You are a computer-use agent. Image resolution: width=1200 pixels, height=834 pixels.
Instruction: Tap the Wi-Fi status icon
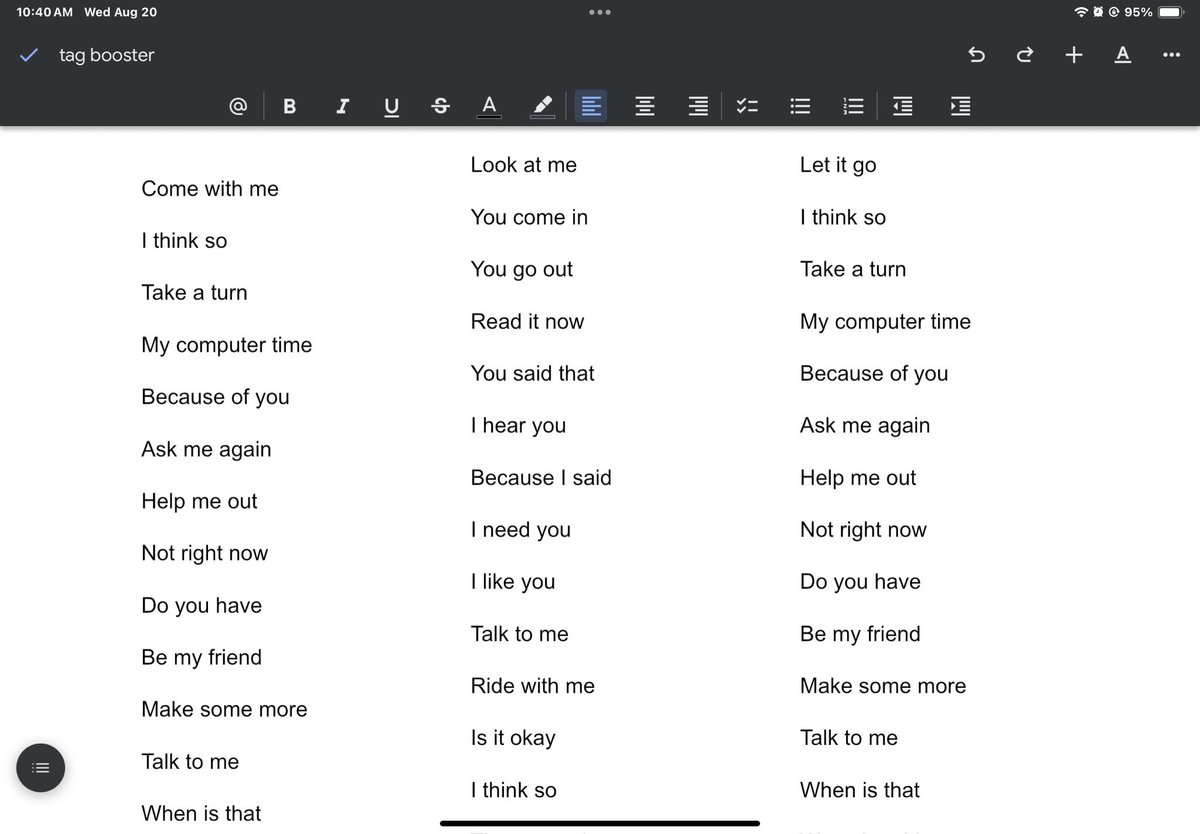click(x=1081, y=12)
